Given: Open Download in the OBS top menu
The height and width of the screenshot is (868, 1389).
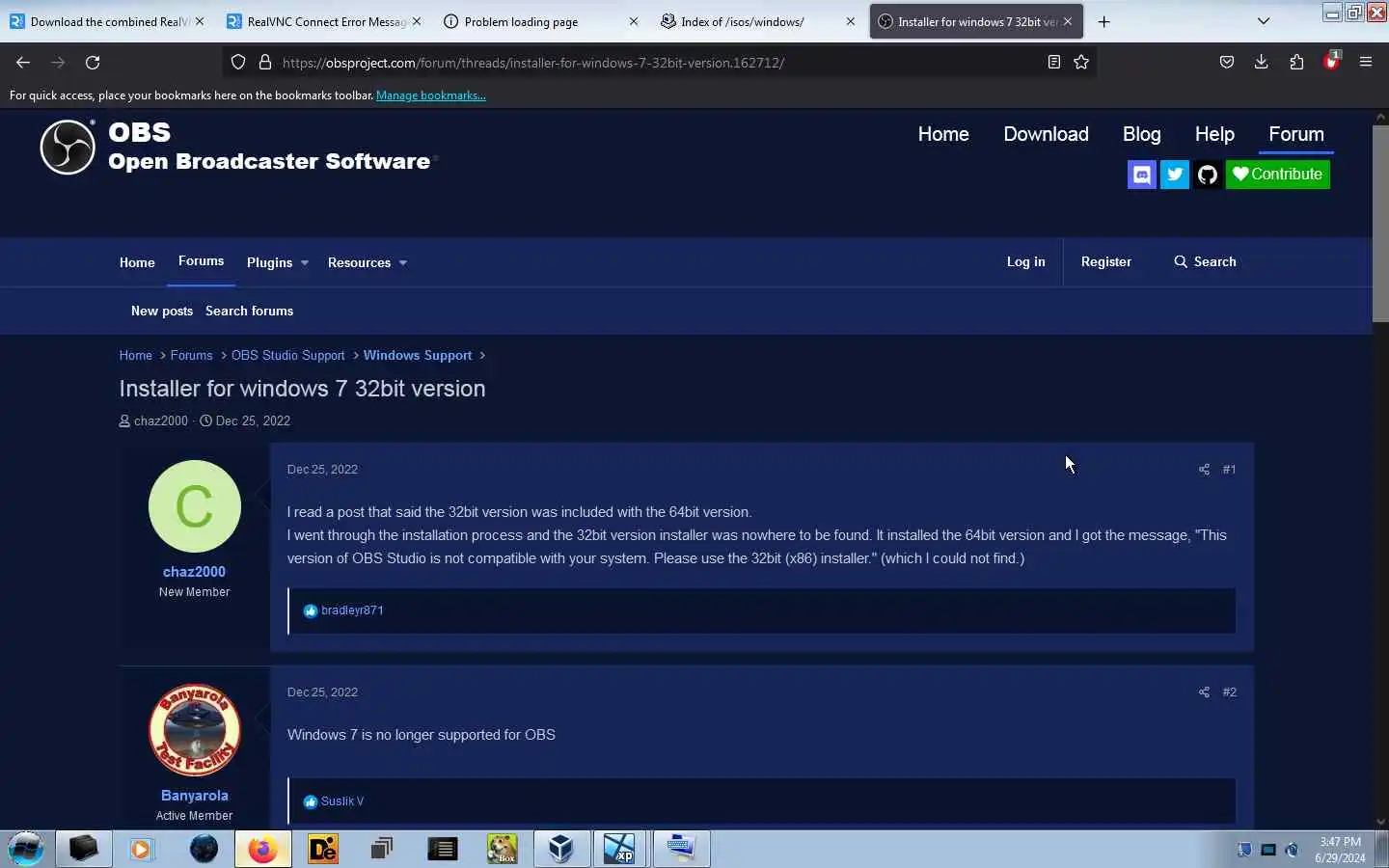Looking at the screenshot, I should tap(1046, 134).
